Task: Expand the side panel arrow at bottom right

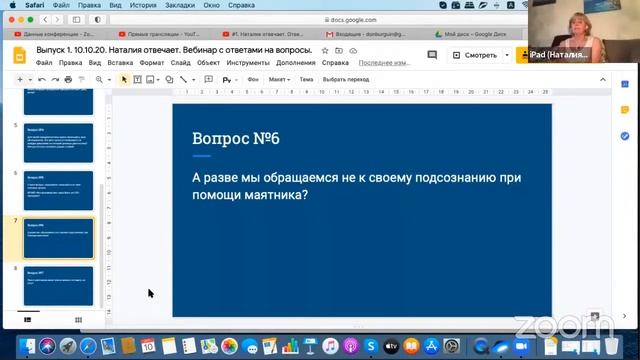Action: (x=624, y=316)
